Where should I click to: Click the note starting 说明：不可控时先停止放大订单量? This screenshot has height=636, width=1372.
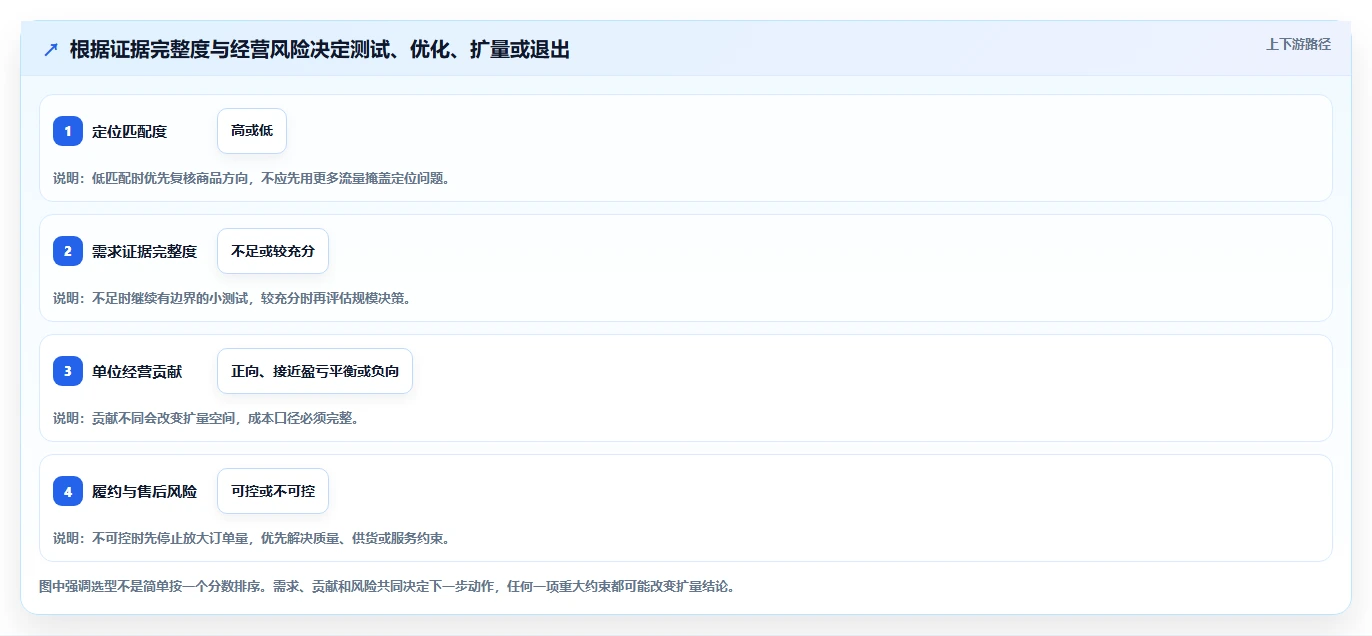coord(251,538)
